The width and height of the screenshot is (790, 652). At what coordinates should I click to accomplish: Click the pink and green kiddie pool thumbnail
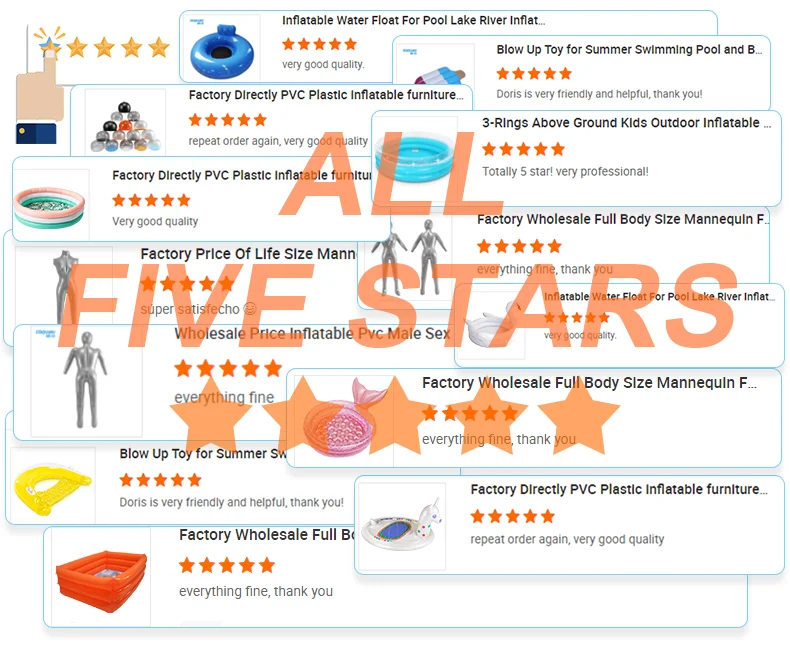49,208
